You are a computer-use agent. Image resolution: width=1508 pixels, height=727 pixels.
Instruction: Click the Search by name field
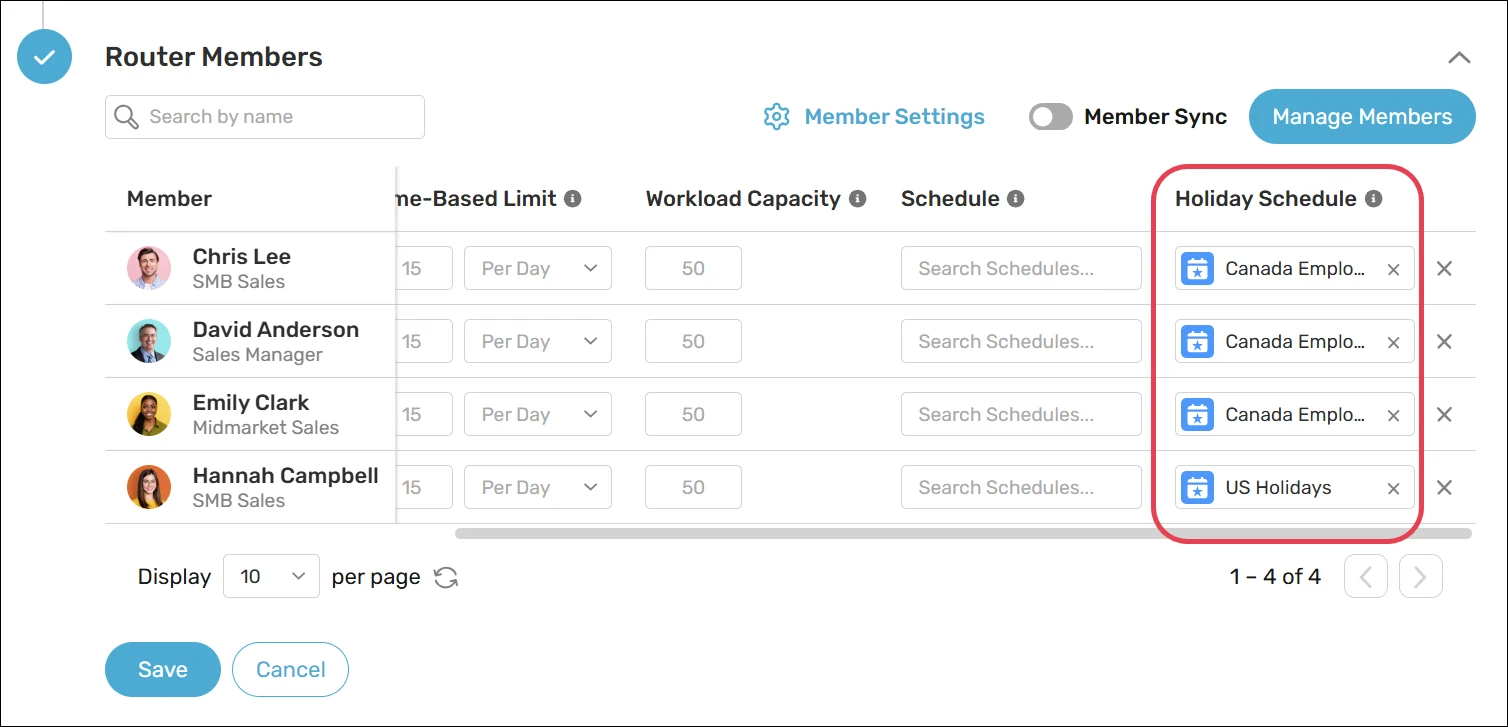click(x=265, y=117)
